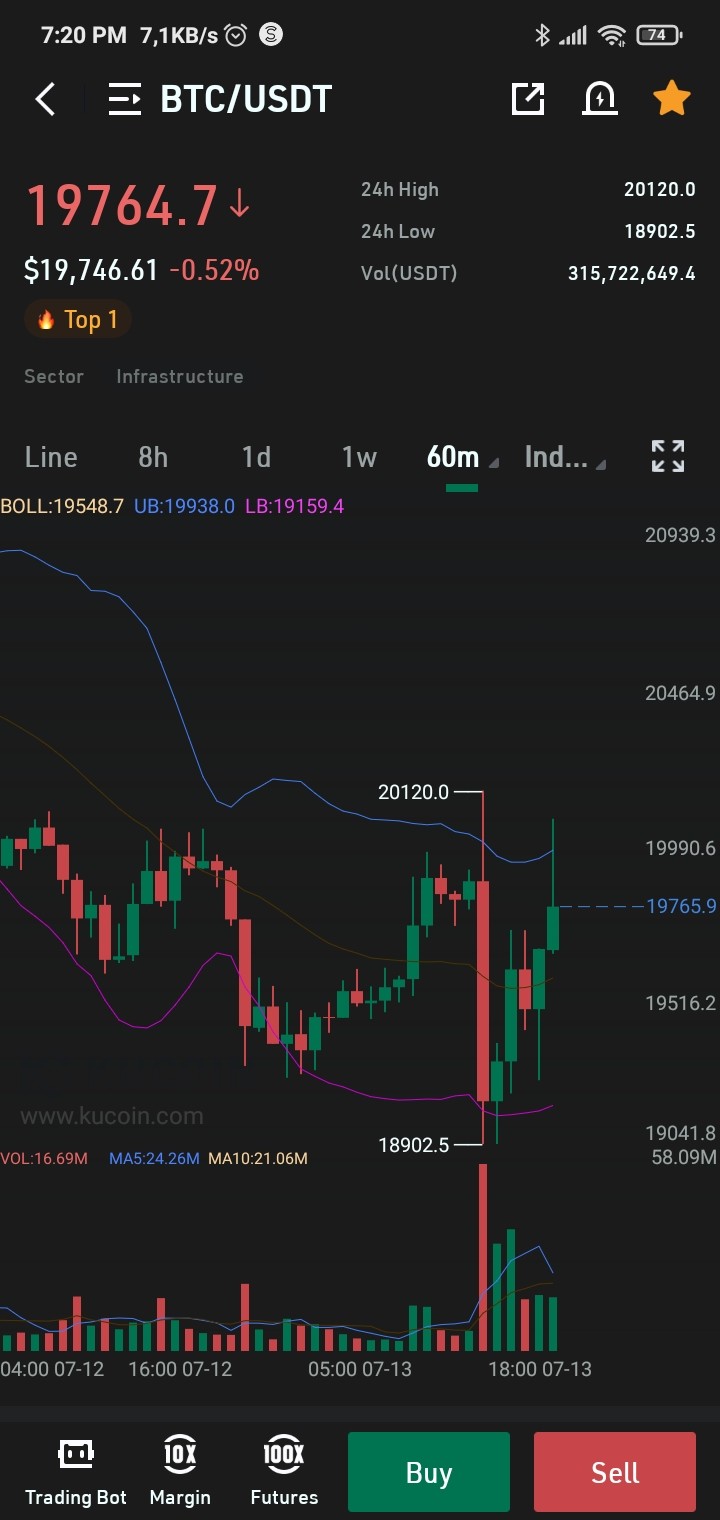This screenshot has width=720, height=1520.
Task: Tap the red Sell button
Action: [615, 1472]
